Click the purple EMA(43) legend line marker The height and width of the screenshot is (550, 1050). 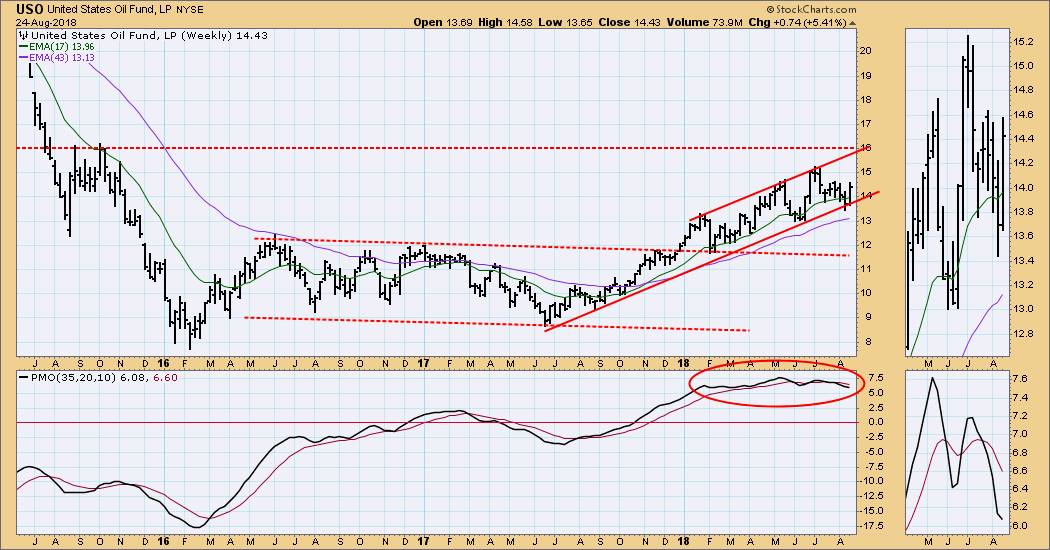click(26, 56)
